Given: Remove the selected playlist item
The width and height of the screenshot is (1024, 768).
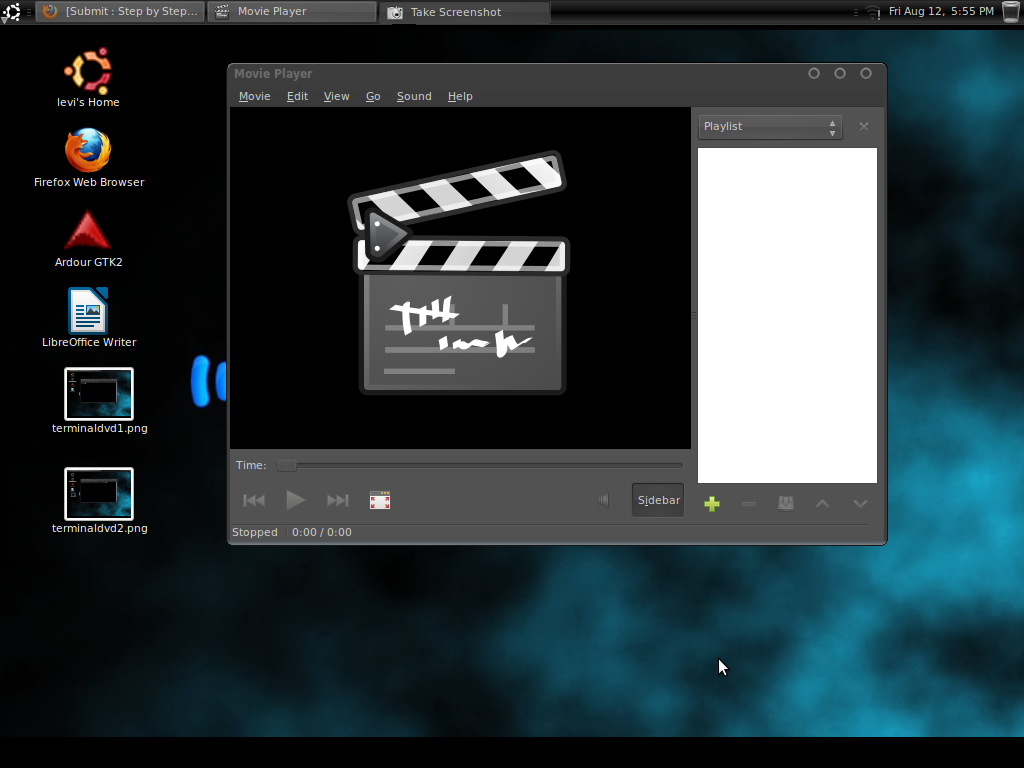Looking at the screenshot, I should click(748, 504).
